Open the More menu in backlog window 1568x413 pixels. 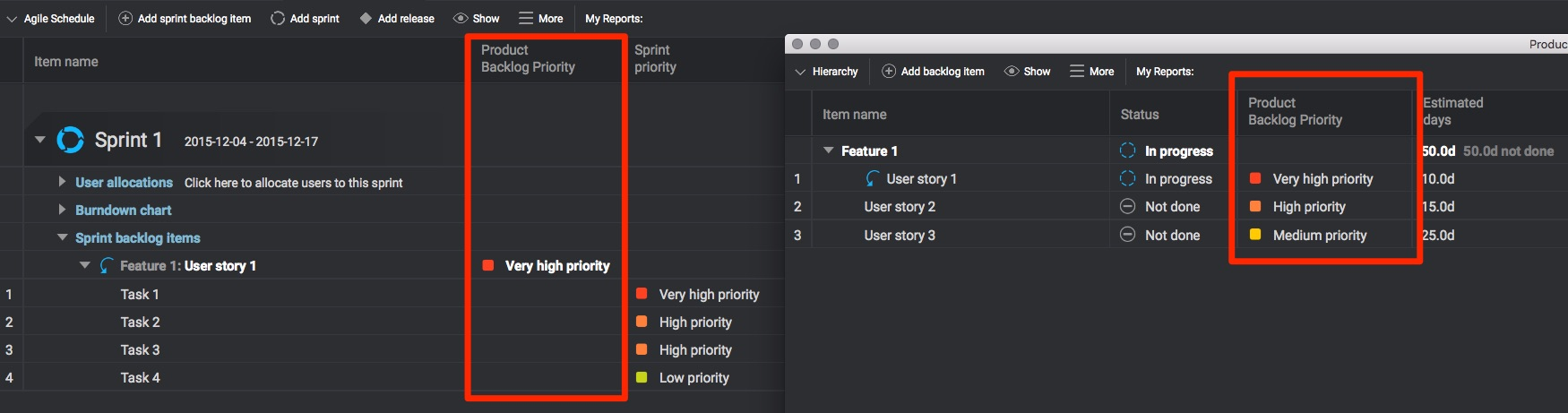click(1091, 71)
